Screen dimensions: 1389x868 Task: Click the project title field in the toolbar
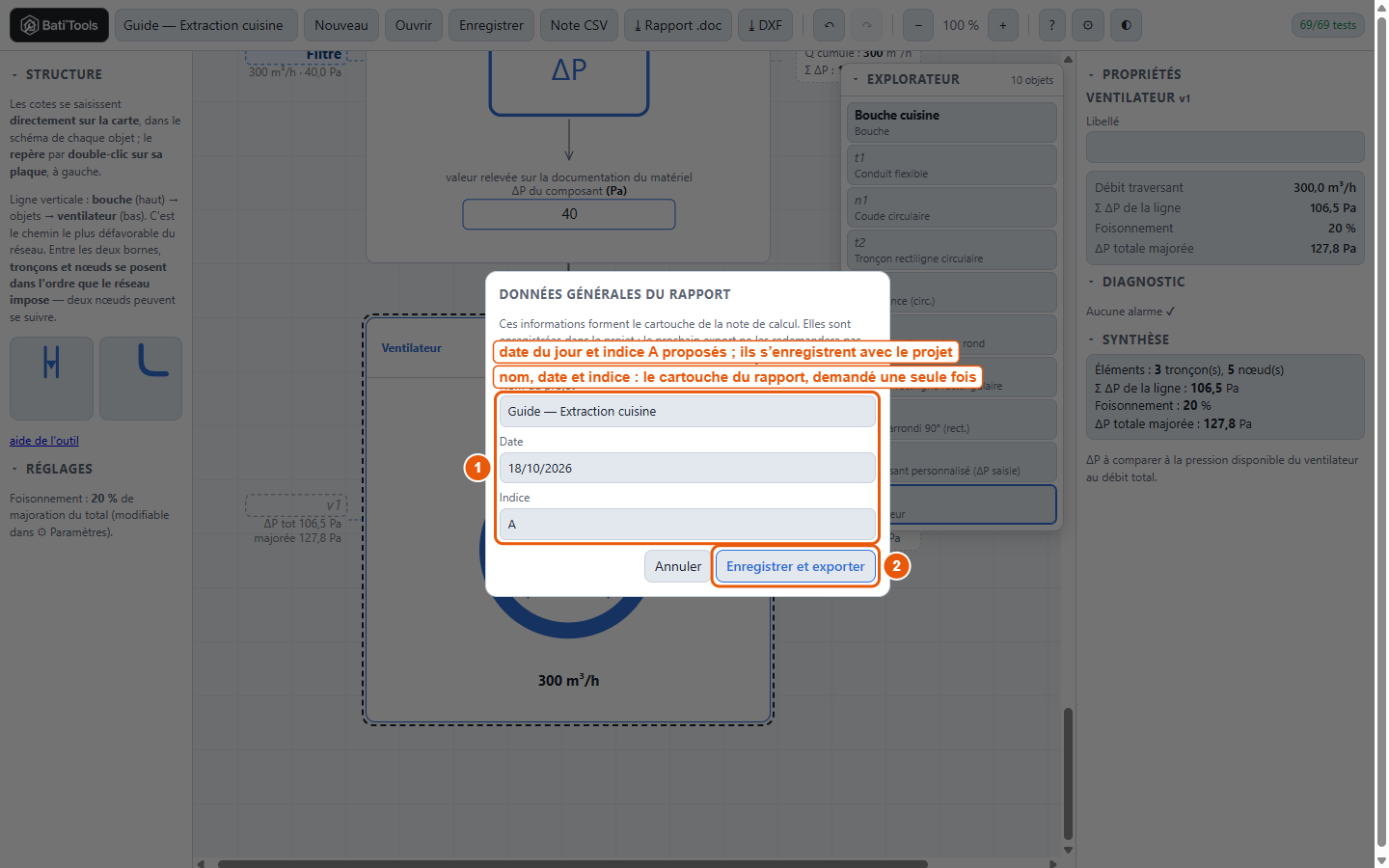click(x=204, y=25)
